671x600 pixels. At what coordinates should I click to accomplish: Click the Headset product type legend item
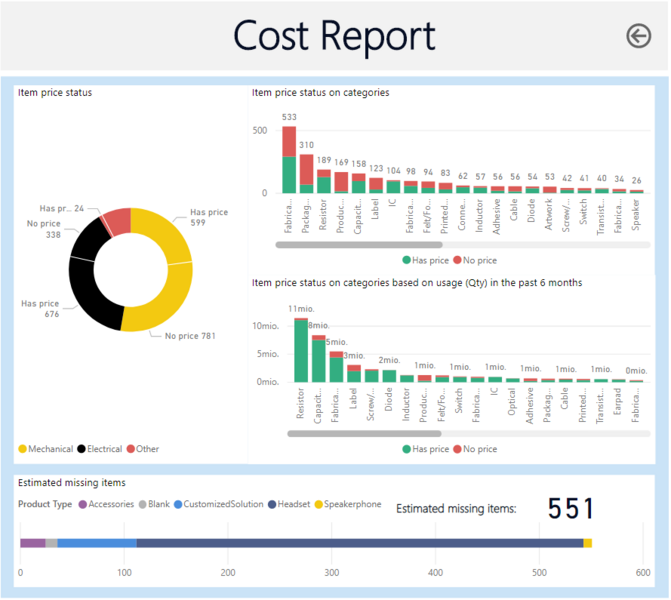(x=288, y=504)
